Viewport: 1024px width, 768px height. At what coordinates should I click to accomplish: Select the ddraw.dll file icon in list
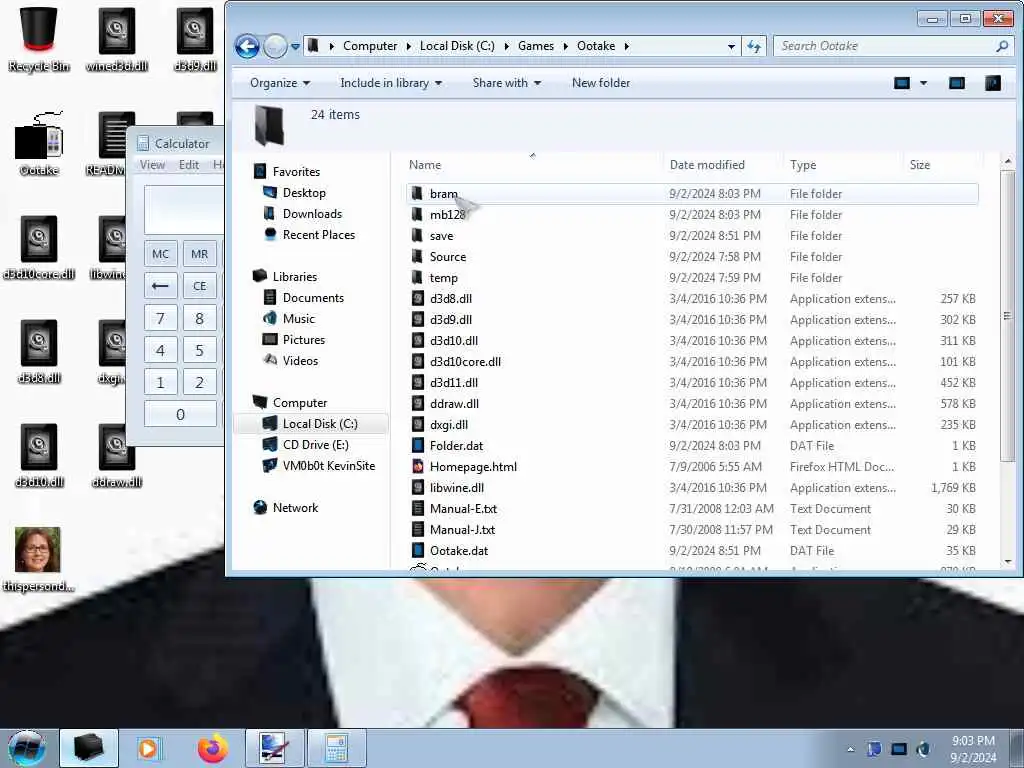pyautogui.click(x=418, y=404)
